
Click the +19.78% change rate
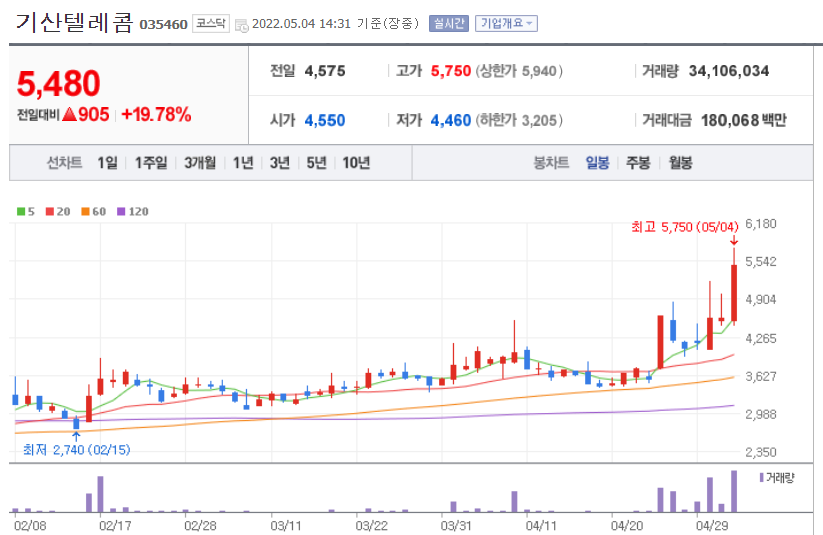point(156,114)
